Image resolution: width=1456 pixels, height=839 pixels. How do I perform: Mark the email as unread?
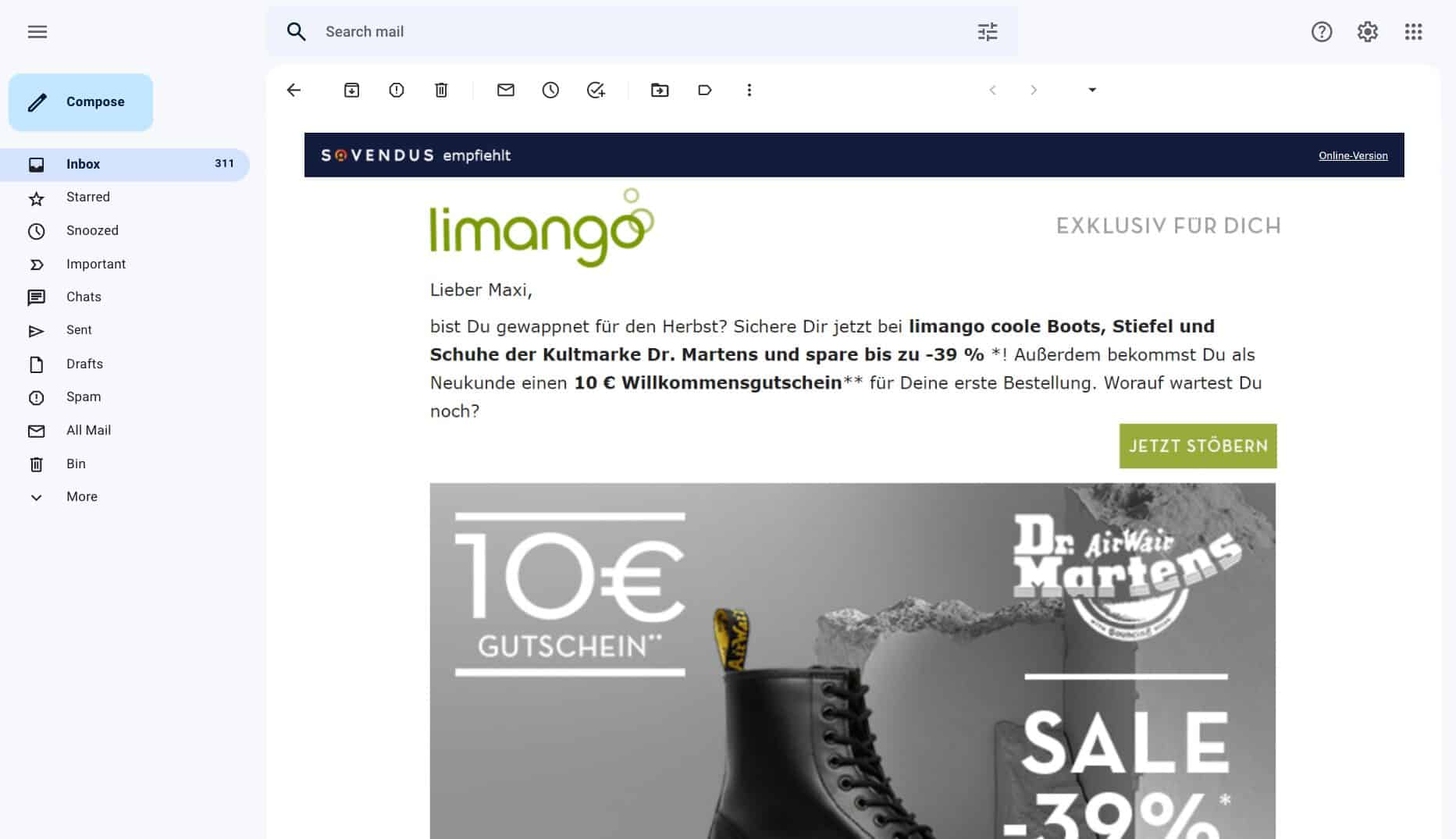pyautogui.click(x=506, y=91)
